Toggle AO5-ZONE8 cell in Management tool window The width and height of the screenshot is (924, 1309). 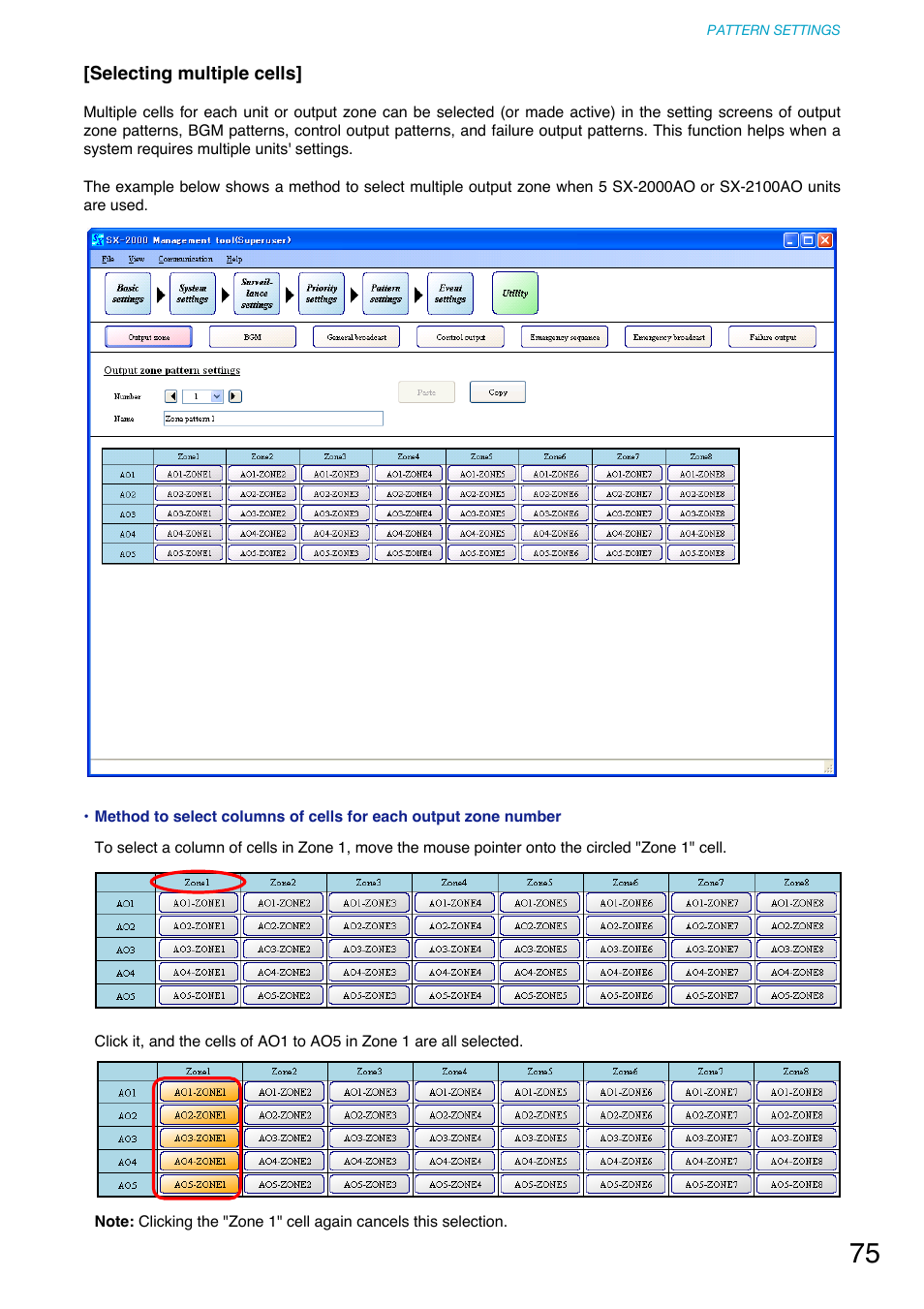[x=702, y=553]
